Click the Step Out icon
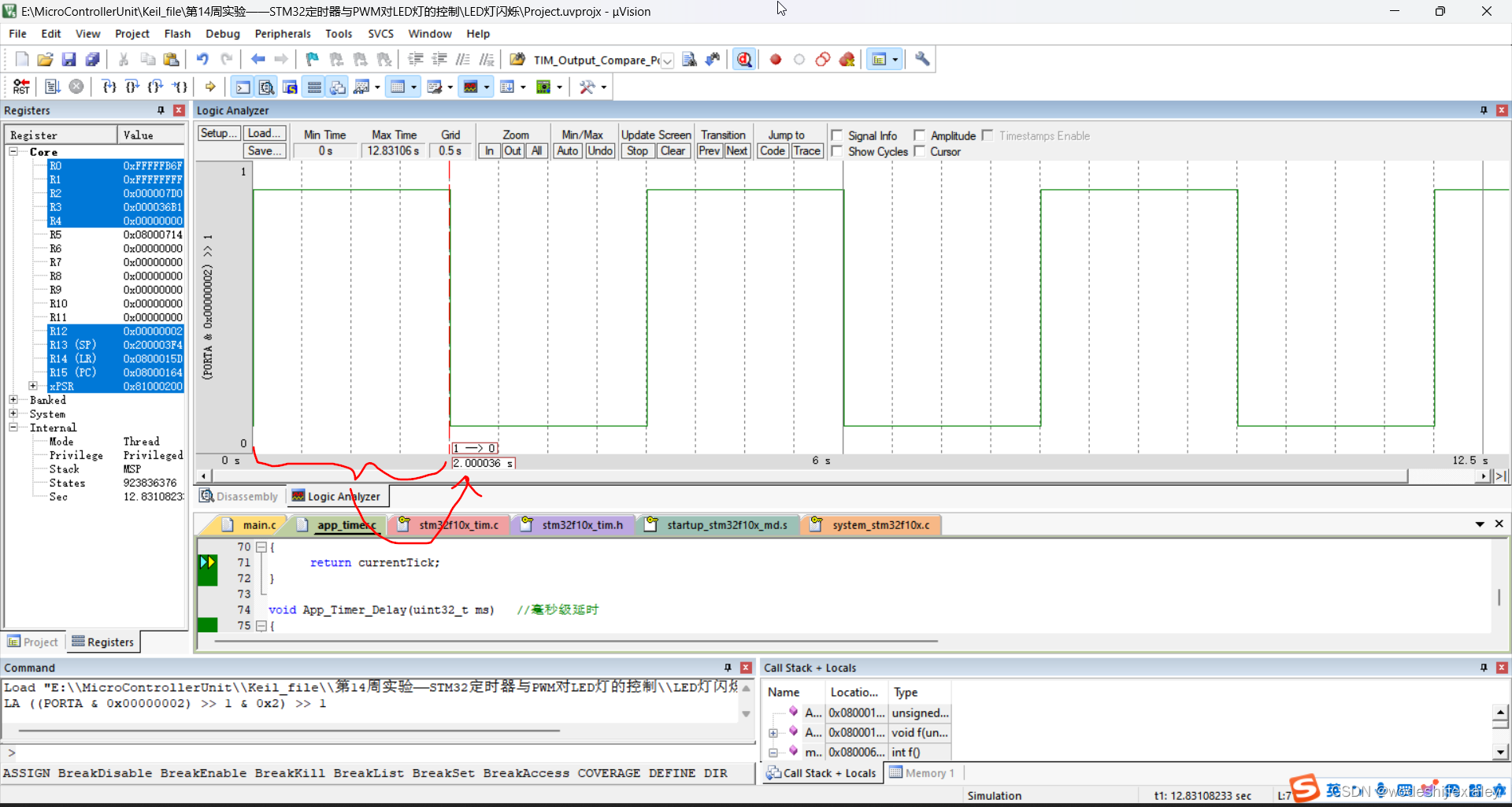Viewport: 1512px width, 807px height. (x=156, y=87)
